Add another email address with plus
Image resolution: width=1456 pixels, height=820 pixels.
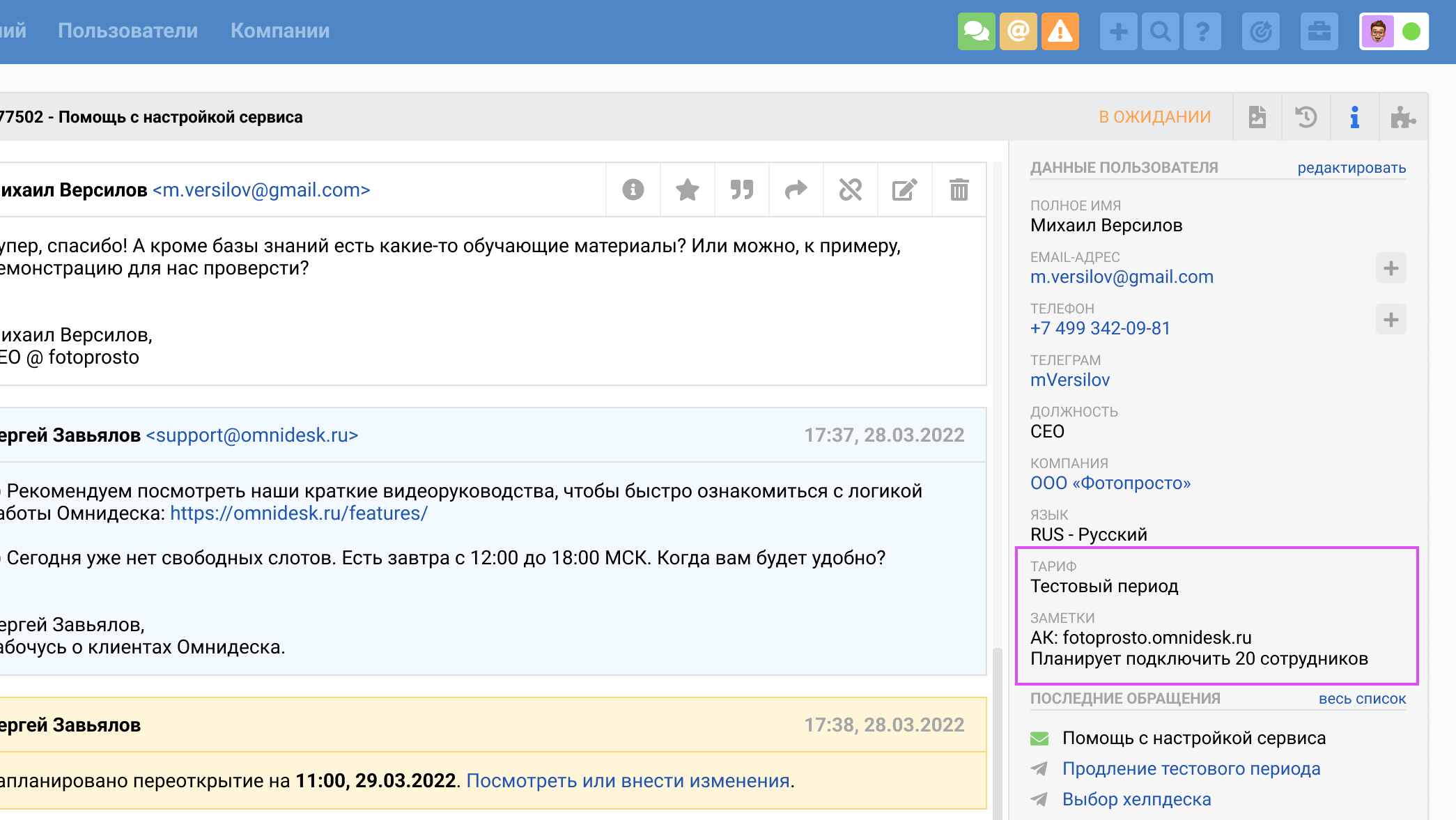1391,268
